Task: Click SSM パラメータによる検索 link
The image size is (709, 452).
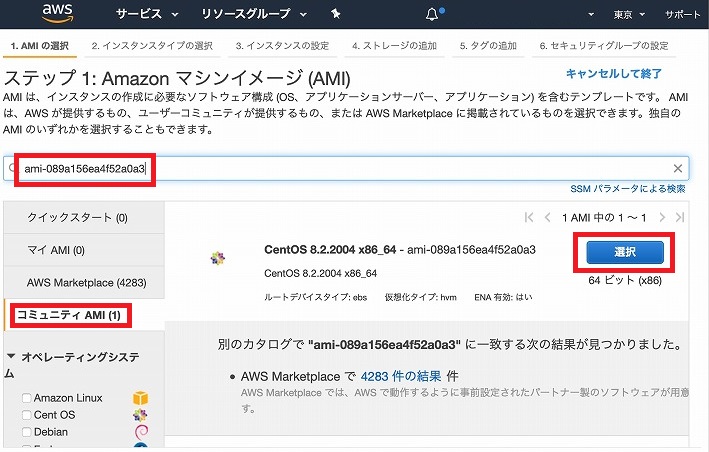Action: coord(628,188)
